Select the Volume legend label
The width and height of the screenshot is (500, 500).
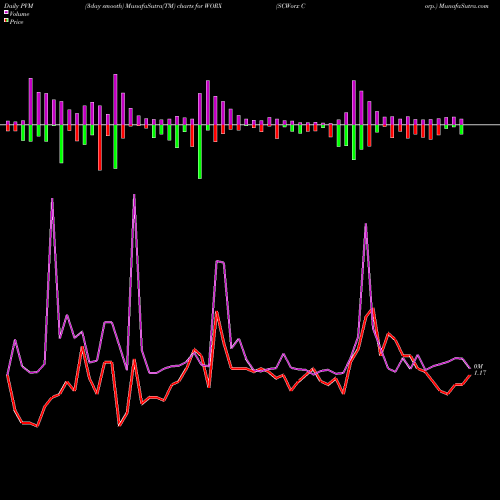pyautogui.click(x=19, y=14)
